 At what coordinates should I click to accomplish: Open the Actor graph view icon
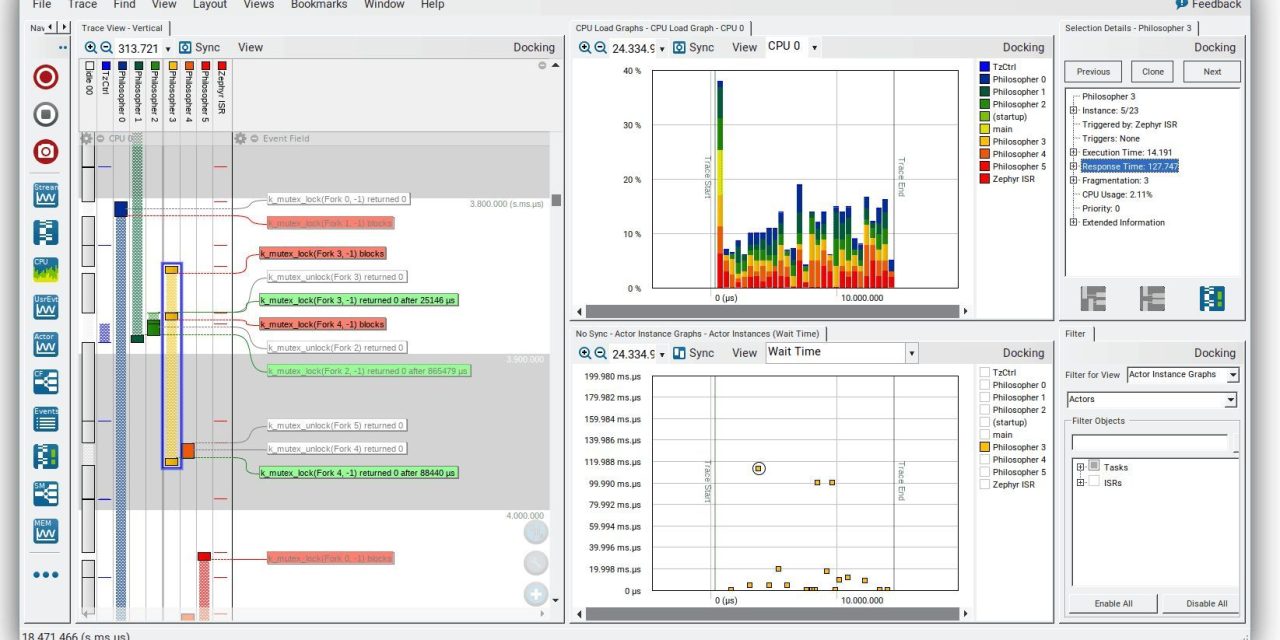(x=44, y=343)
